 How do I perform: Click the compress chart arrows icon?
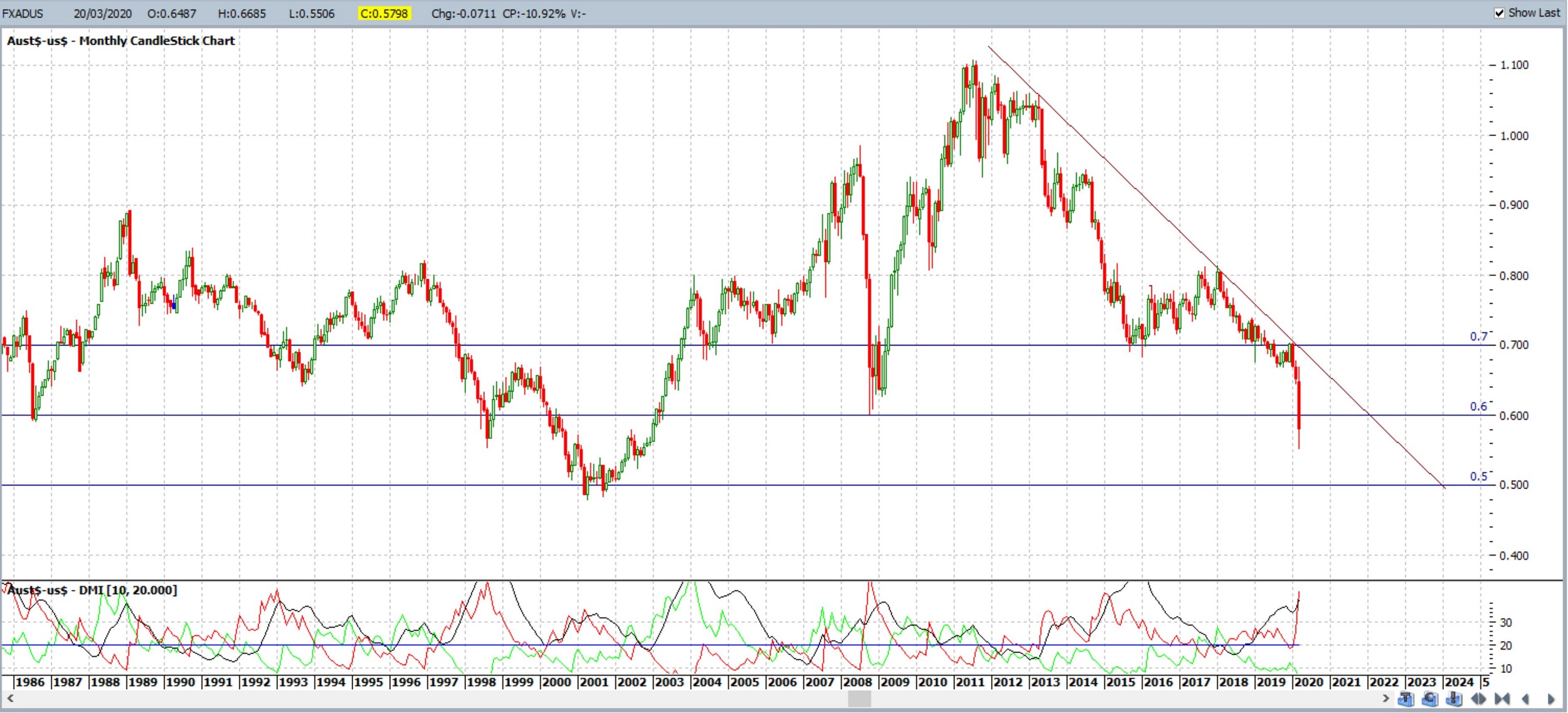click(1502, 699)
